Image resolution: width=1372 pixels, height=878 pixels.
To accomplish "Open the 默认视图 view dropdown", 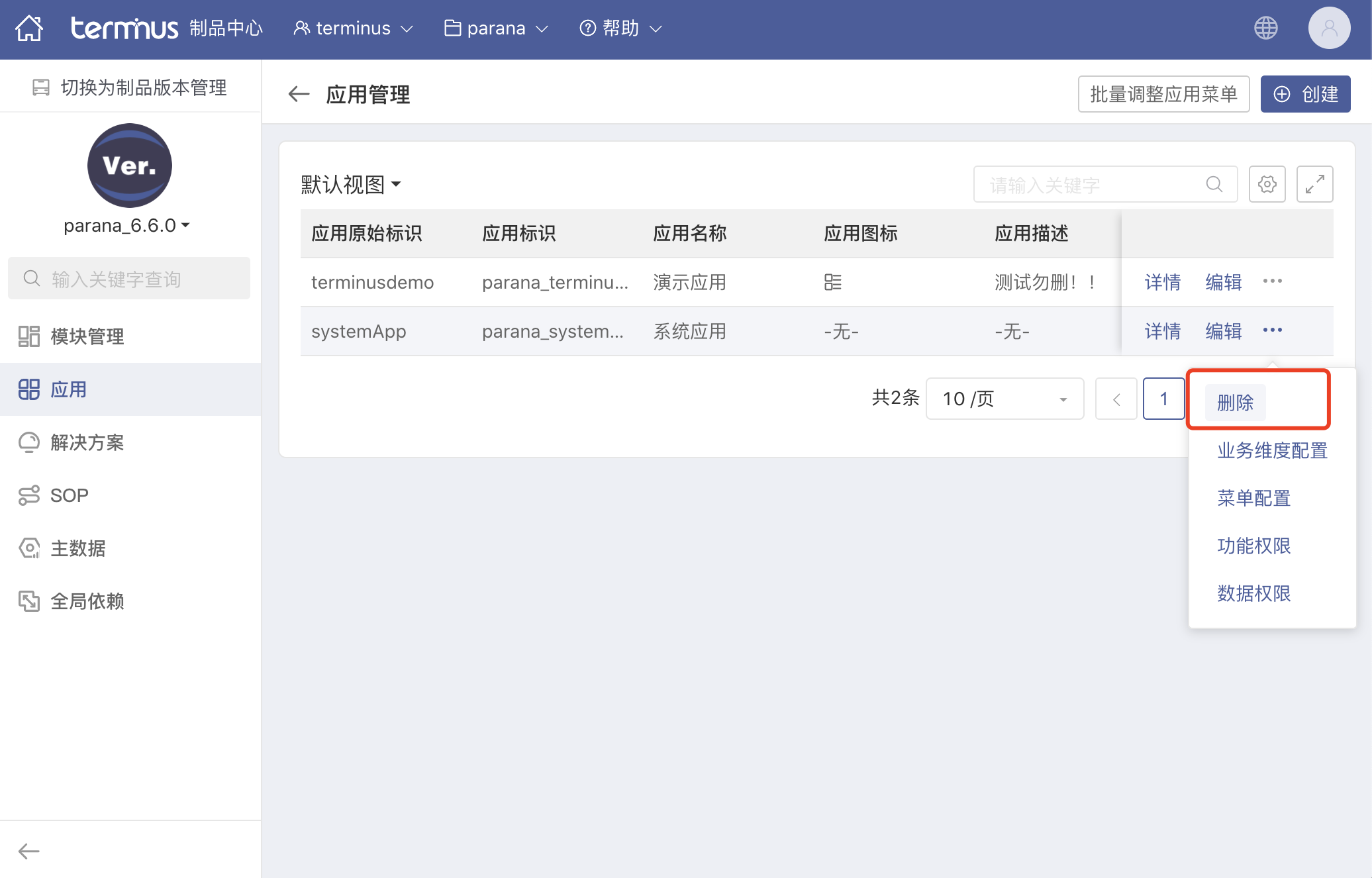I will click(351, 184).
